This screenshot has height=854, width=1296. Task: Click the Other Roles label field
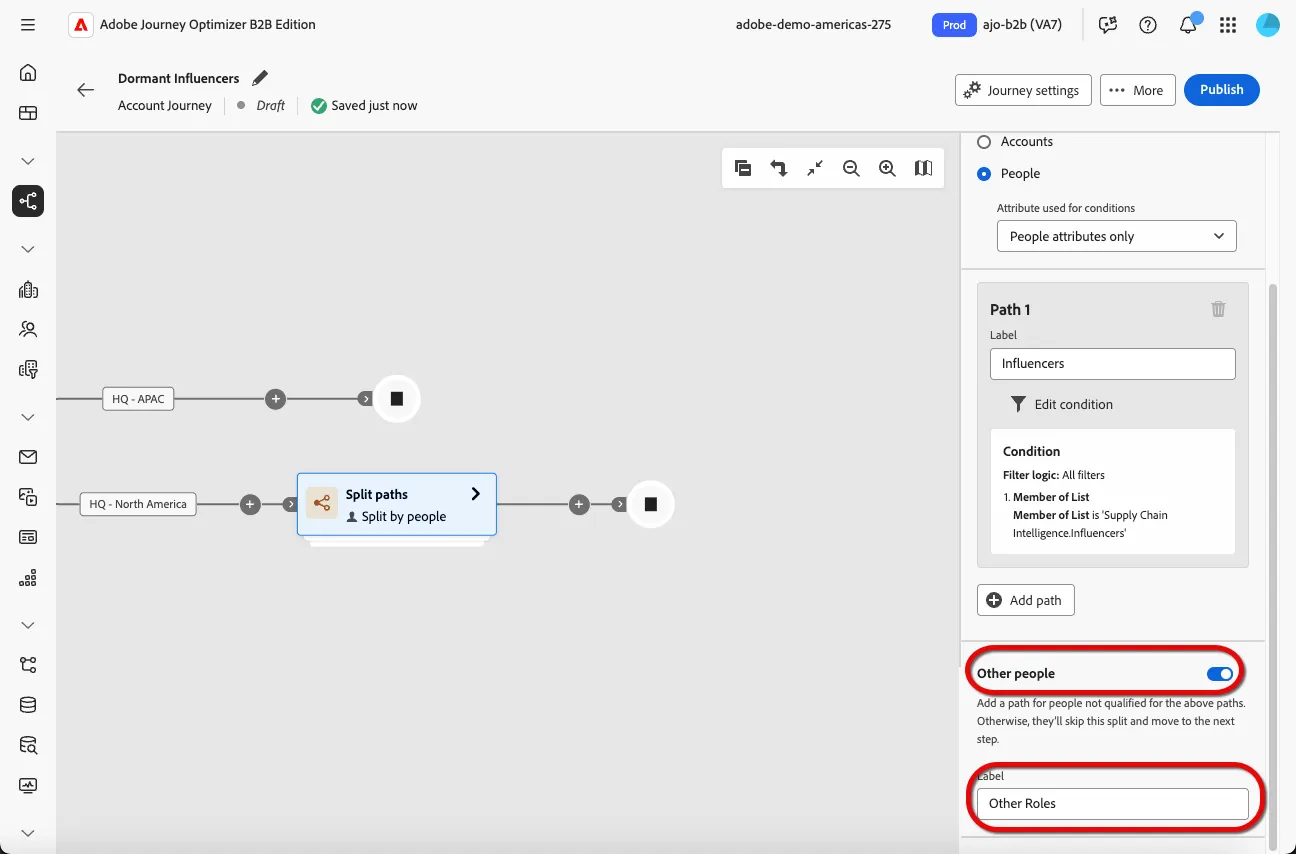tap(1113, 804)
